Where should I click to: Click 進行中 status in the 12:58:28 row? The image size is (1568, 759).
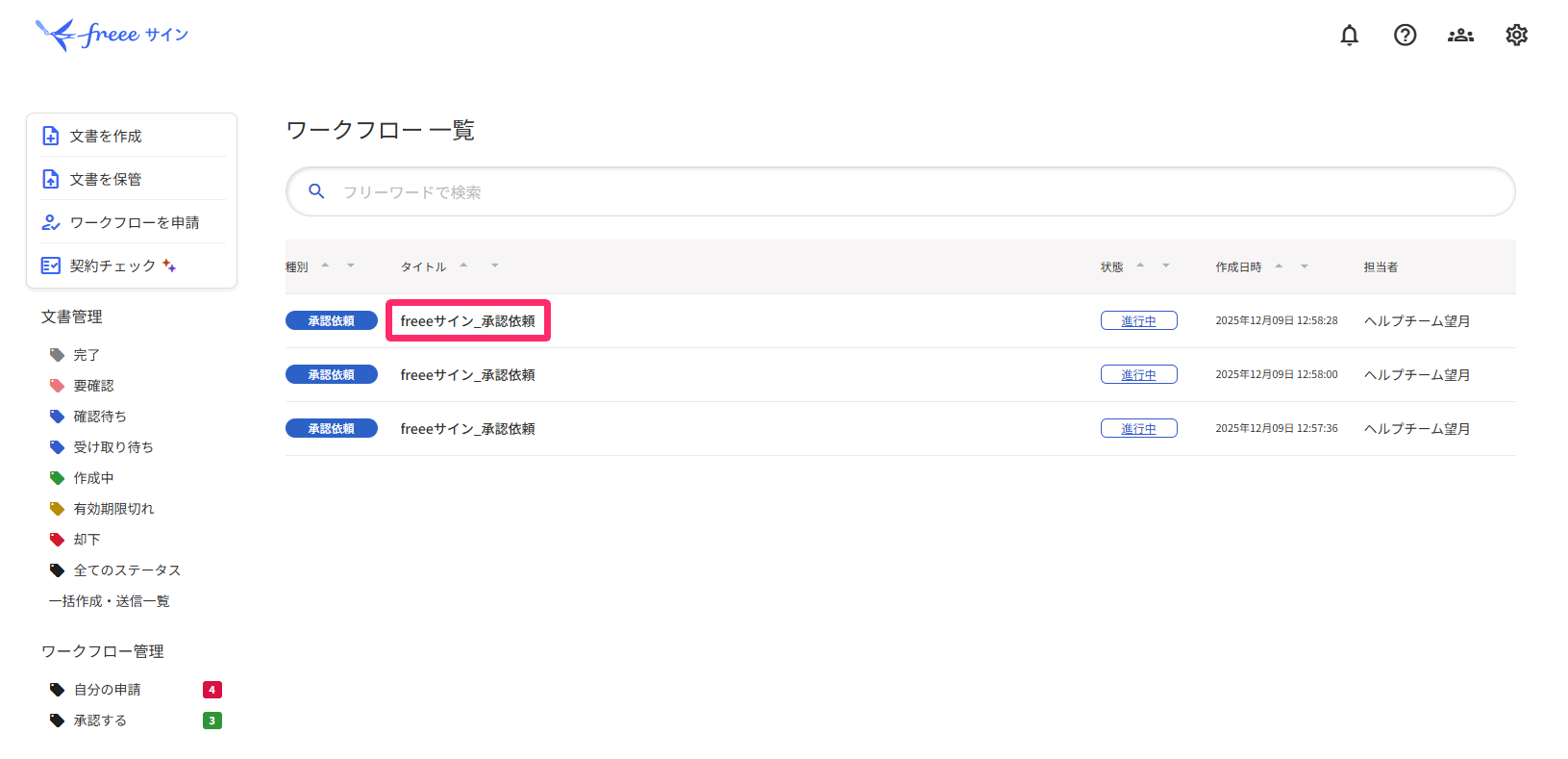(x=1139, y=321)
